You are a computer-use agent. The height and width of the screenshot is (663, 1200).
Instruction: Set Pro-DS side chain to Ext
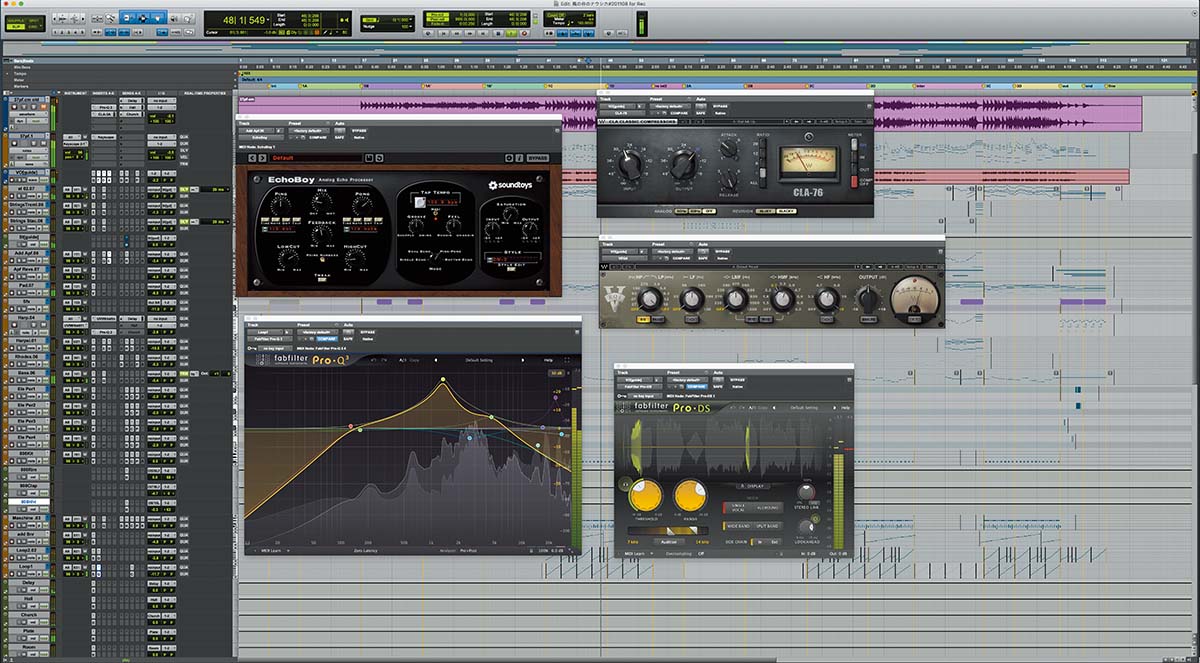(x=774, y=542)
